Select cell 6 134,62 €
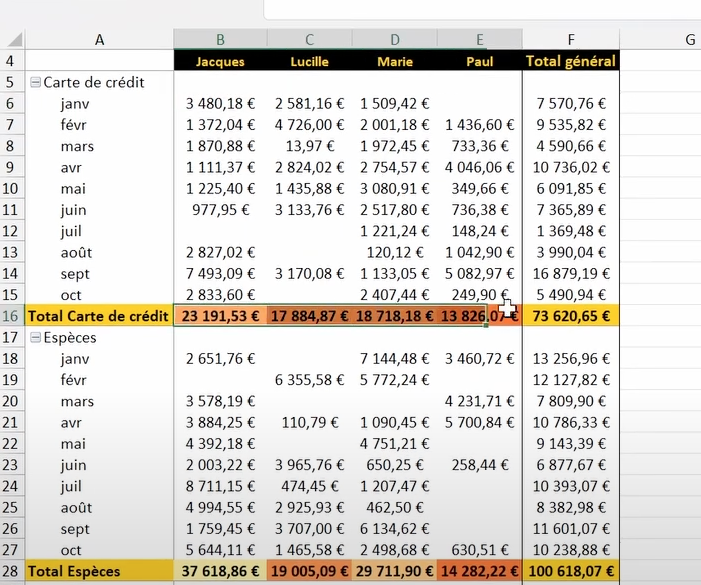Image resolution: width=701 pixels, height=585 pixels. 395,529
